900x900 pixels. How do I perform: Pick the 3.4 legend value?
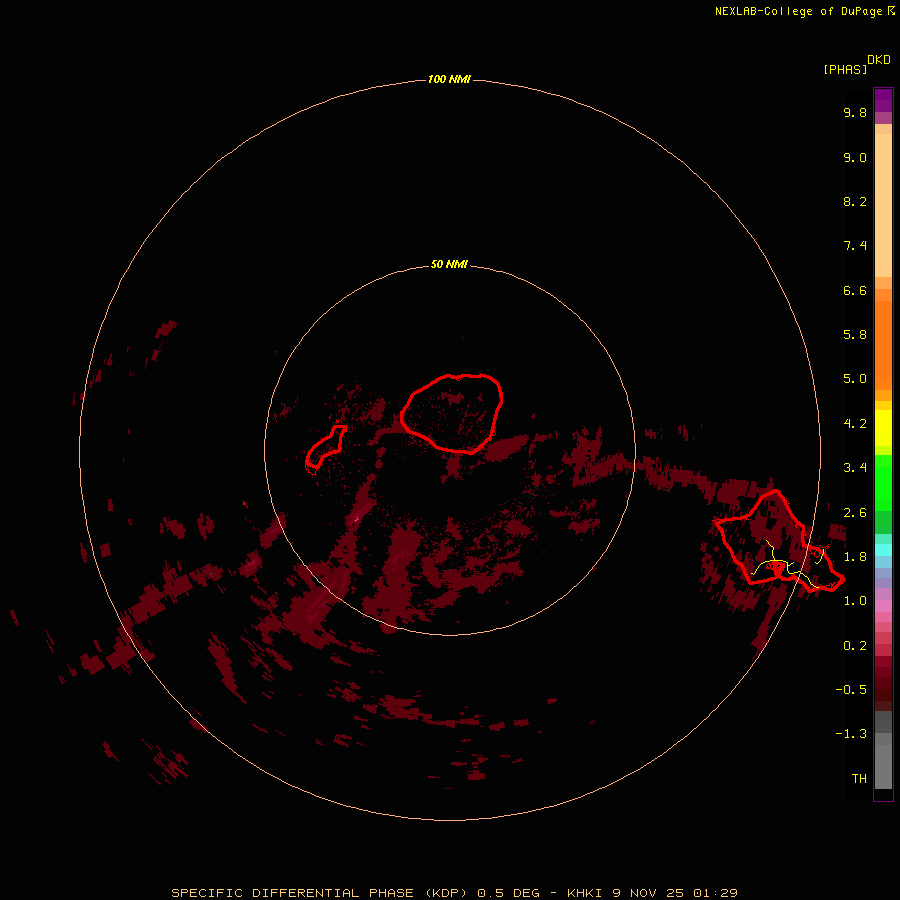(855, 468)
